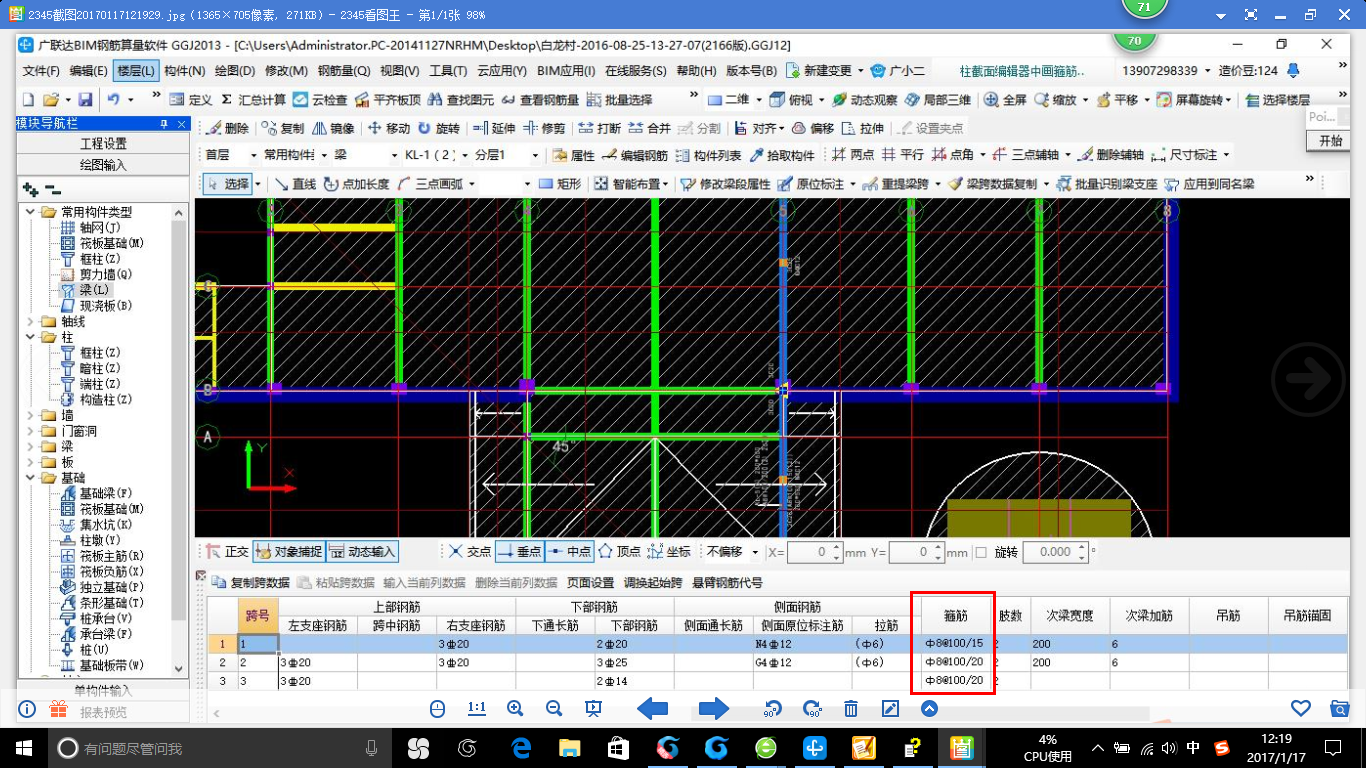Toggle 对象捕捉 object snap
Viewport: 1366px width, 768px height.
[288, 551]
